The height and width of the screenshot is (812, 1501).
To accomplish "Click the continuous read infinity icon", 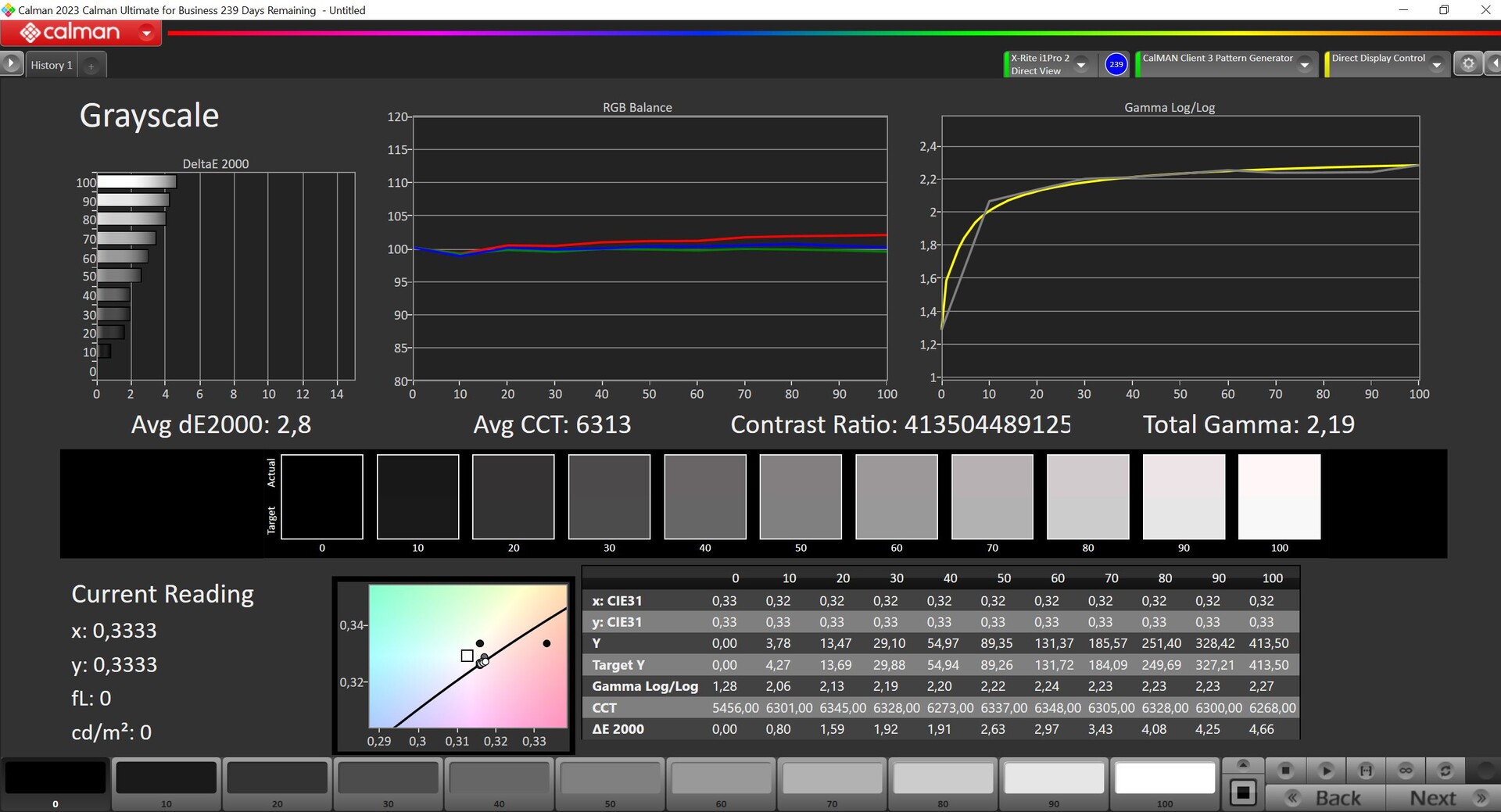I will pyautogui.click(x=1406, y=771).
